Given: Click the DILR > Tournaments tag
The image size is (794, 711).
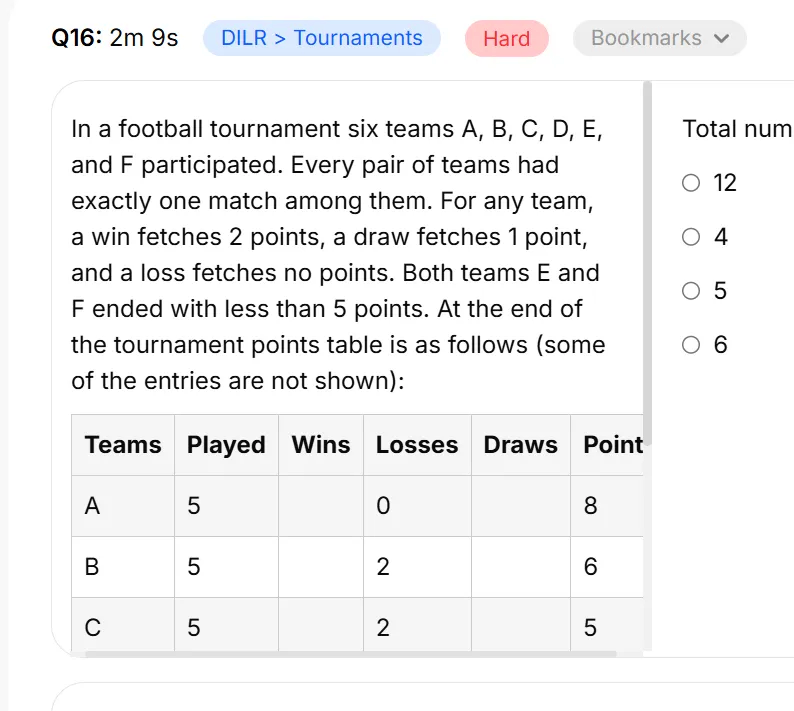Looking at the screenshot, I should [x=322, y=38].
